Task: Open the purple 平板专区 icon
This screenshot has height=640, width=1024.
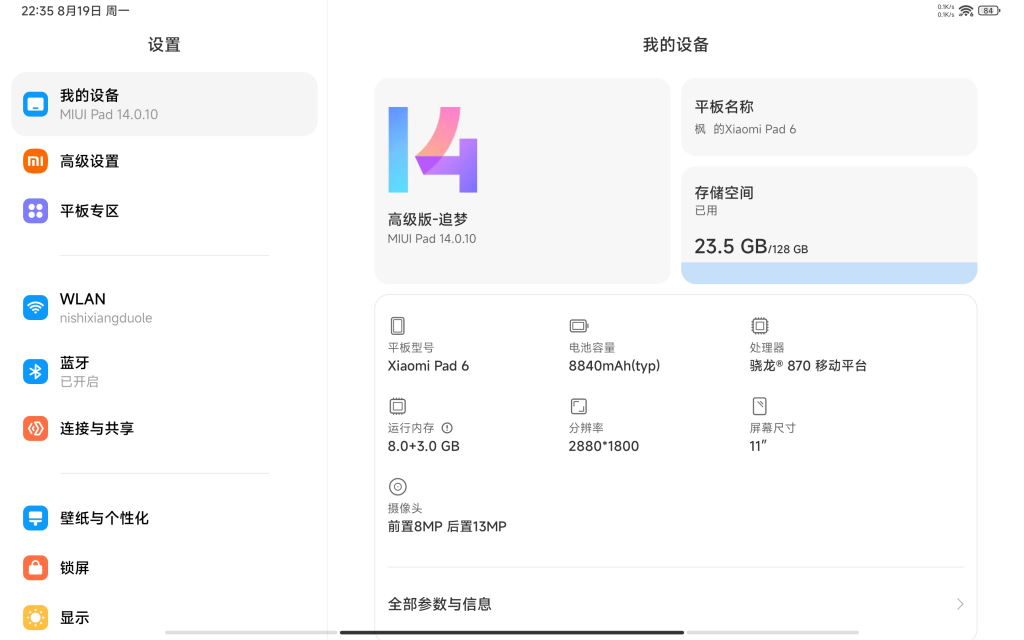Action: [x=35, y=211]
